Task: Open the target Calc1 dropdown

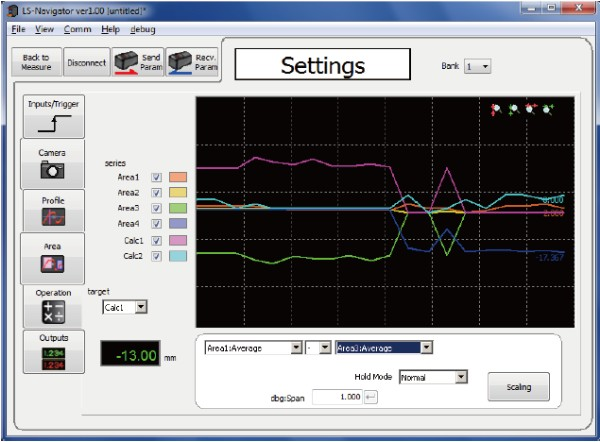Action: (125, 307)
